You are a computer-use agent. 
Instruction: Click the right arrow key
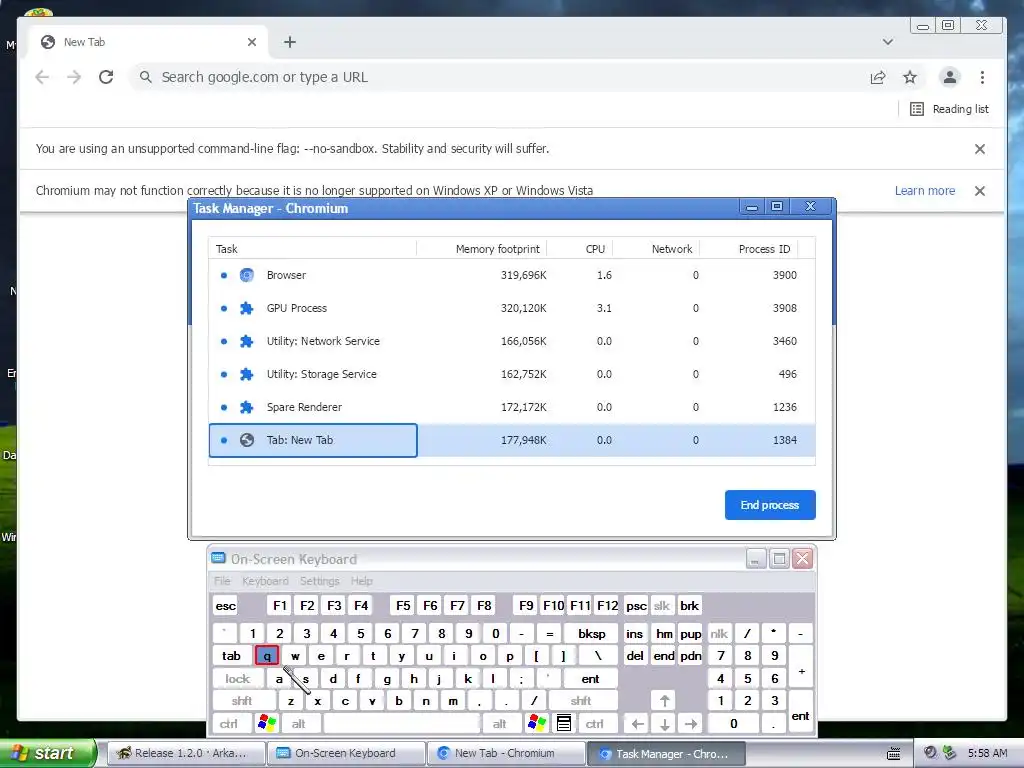coord(691,724)
